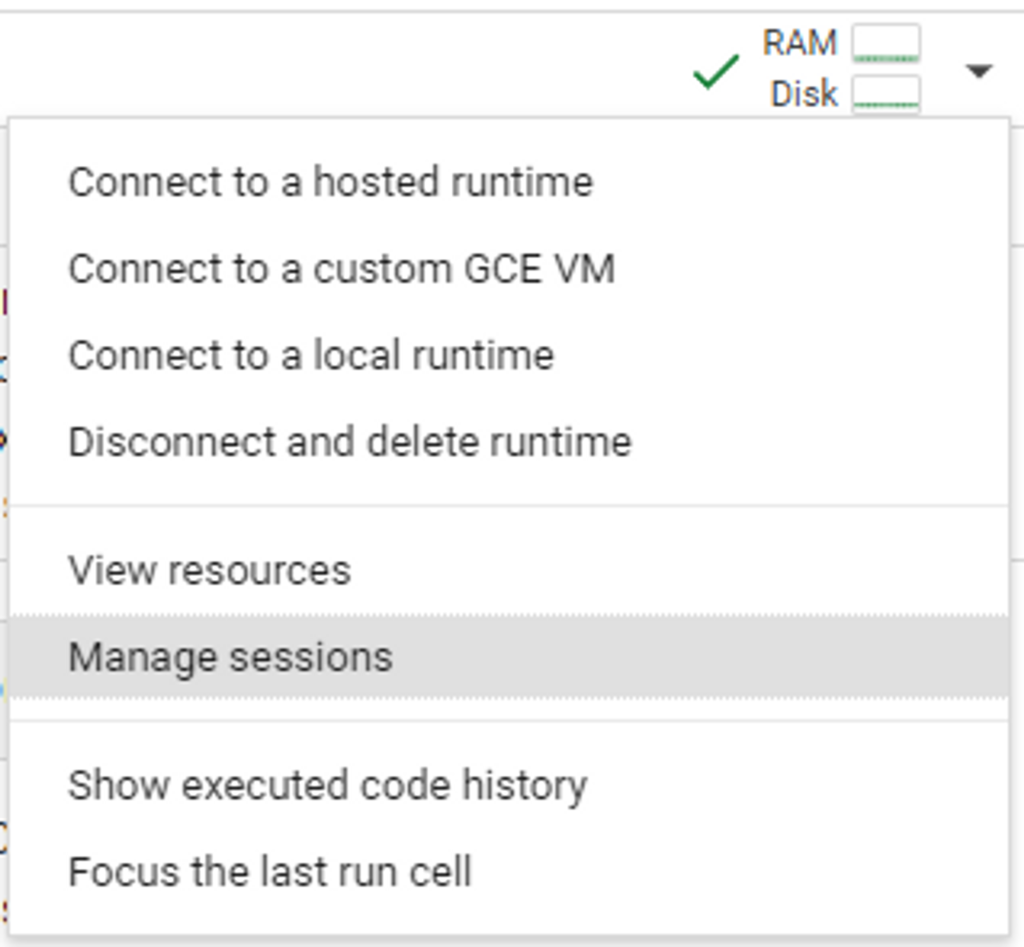The width and height of the screenshot is (1024, 947).
Task: Show executed code history
Action: tap(509, 785)
